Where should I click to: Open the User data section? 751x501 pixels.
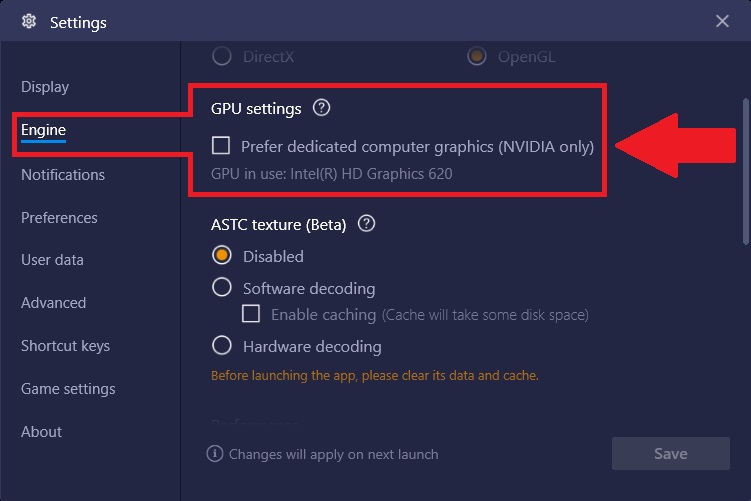[x=52, y=260]
